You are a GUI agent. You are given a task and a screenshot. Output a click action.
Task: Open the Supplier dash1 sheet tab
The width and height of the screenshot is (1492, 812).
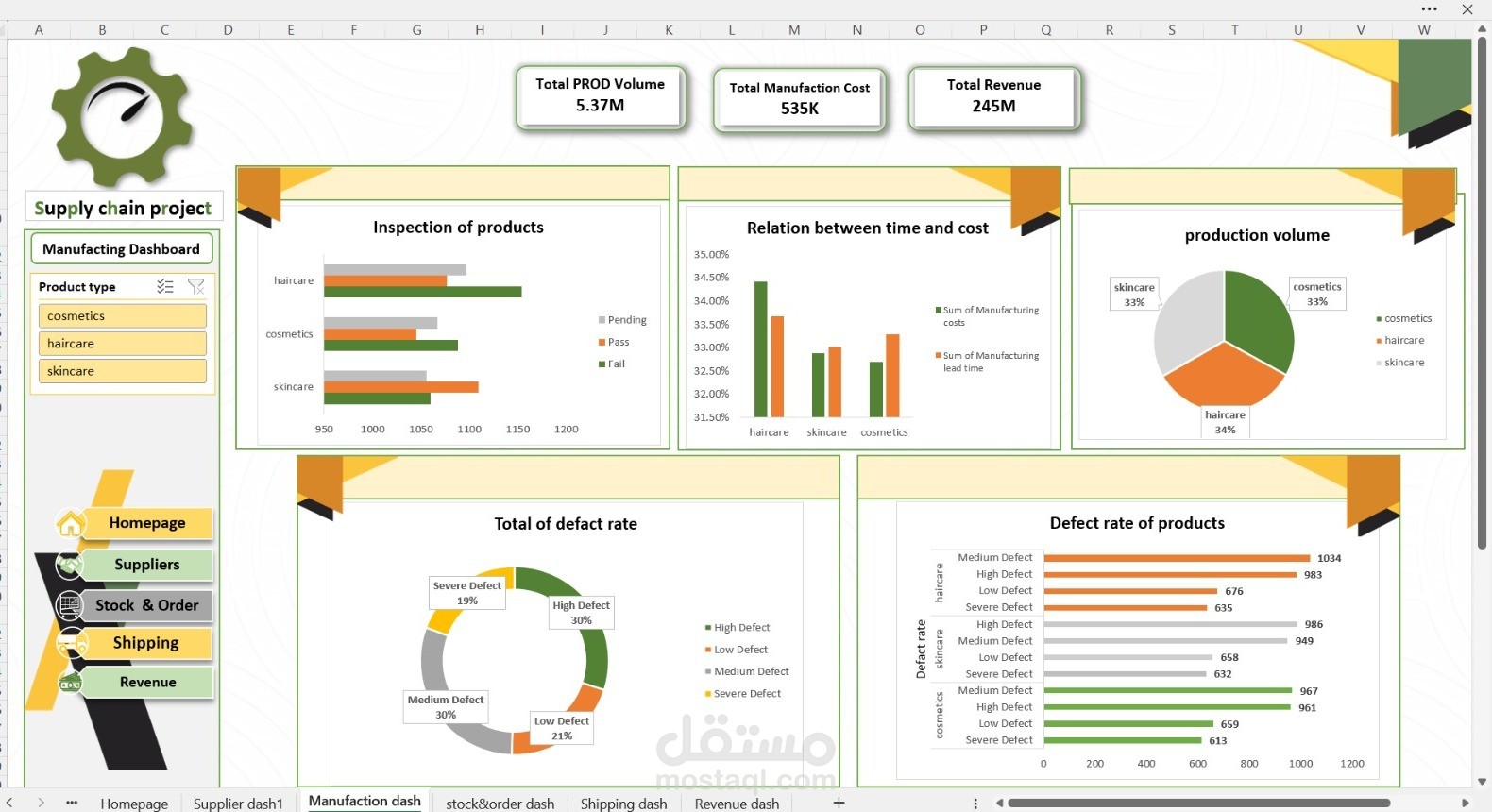238,804
